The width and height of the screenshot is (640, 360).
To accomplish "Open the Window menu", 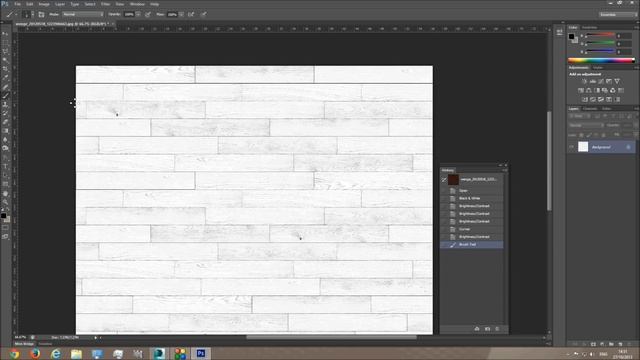I will coord(137,4).
